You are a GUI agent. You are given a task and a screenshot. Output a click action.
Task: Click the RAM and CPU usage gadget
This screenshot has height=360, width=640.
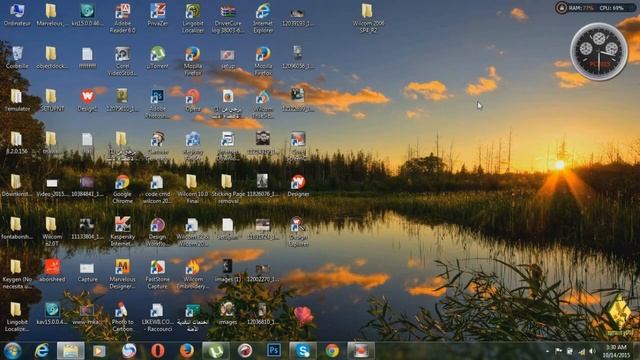(x=596, y=8)
